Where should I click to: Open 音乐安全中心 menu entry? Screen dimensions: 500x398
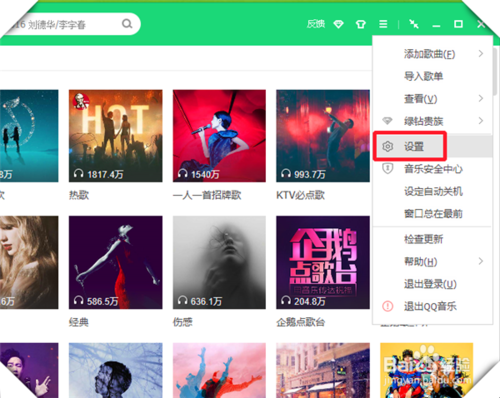pyautogui.click(x=432, y=169)
